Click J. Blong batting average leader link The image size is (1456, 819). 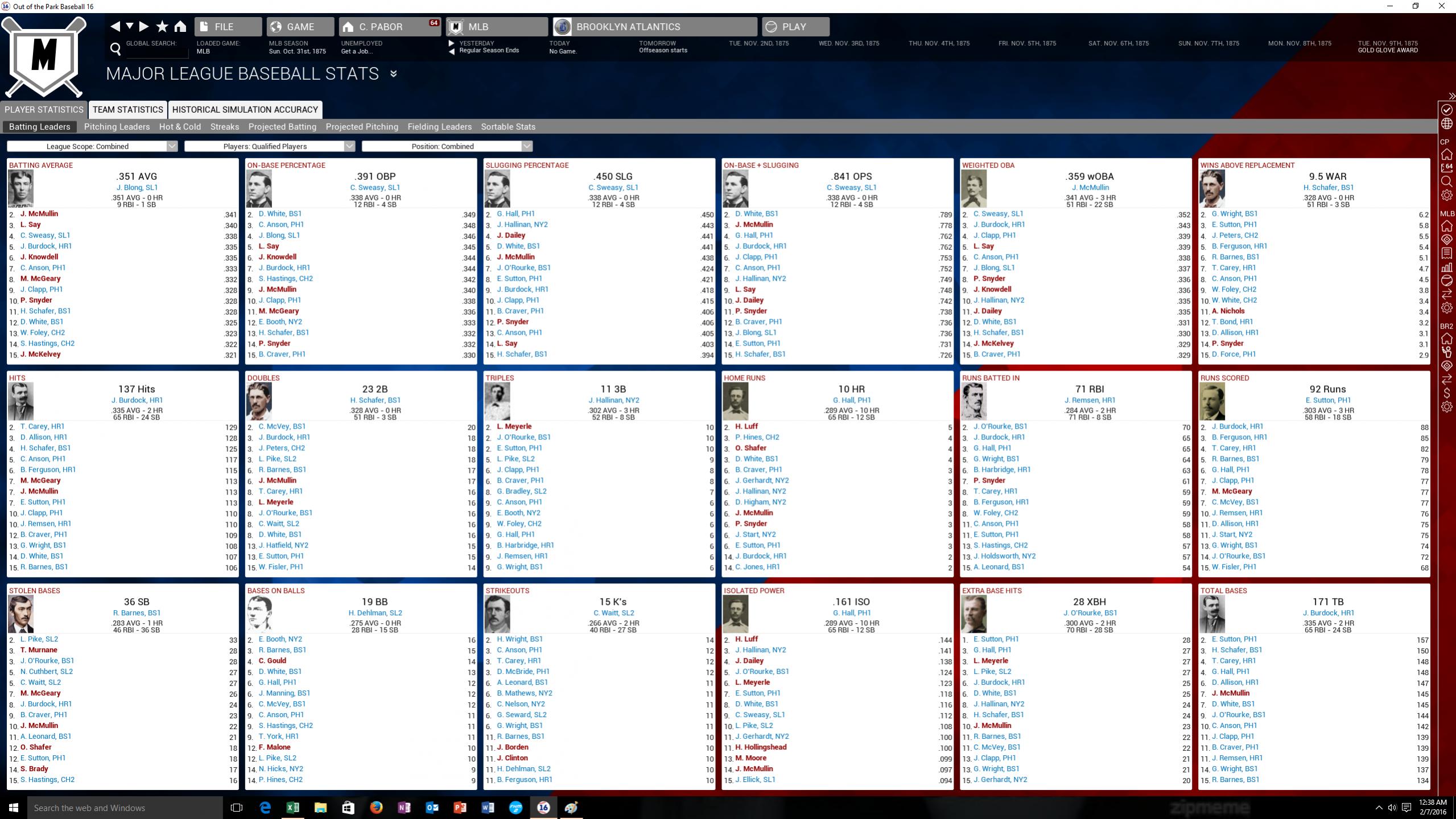137,187
